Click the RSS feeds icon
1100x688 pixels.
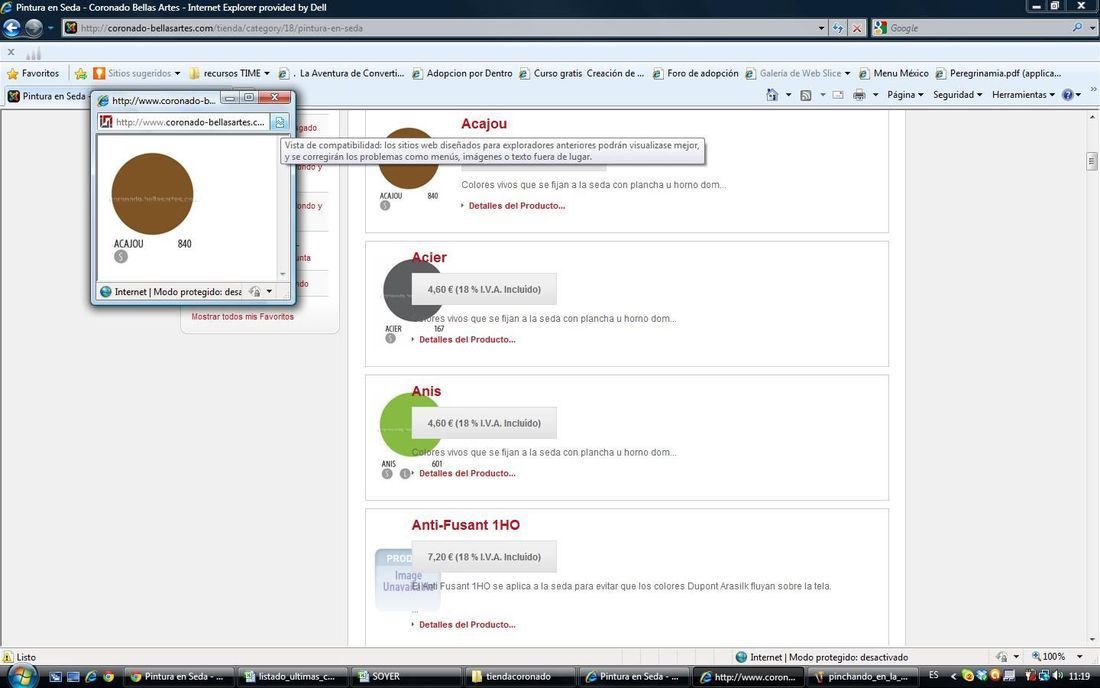(806, 95)
